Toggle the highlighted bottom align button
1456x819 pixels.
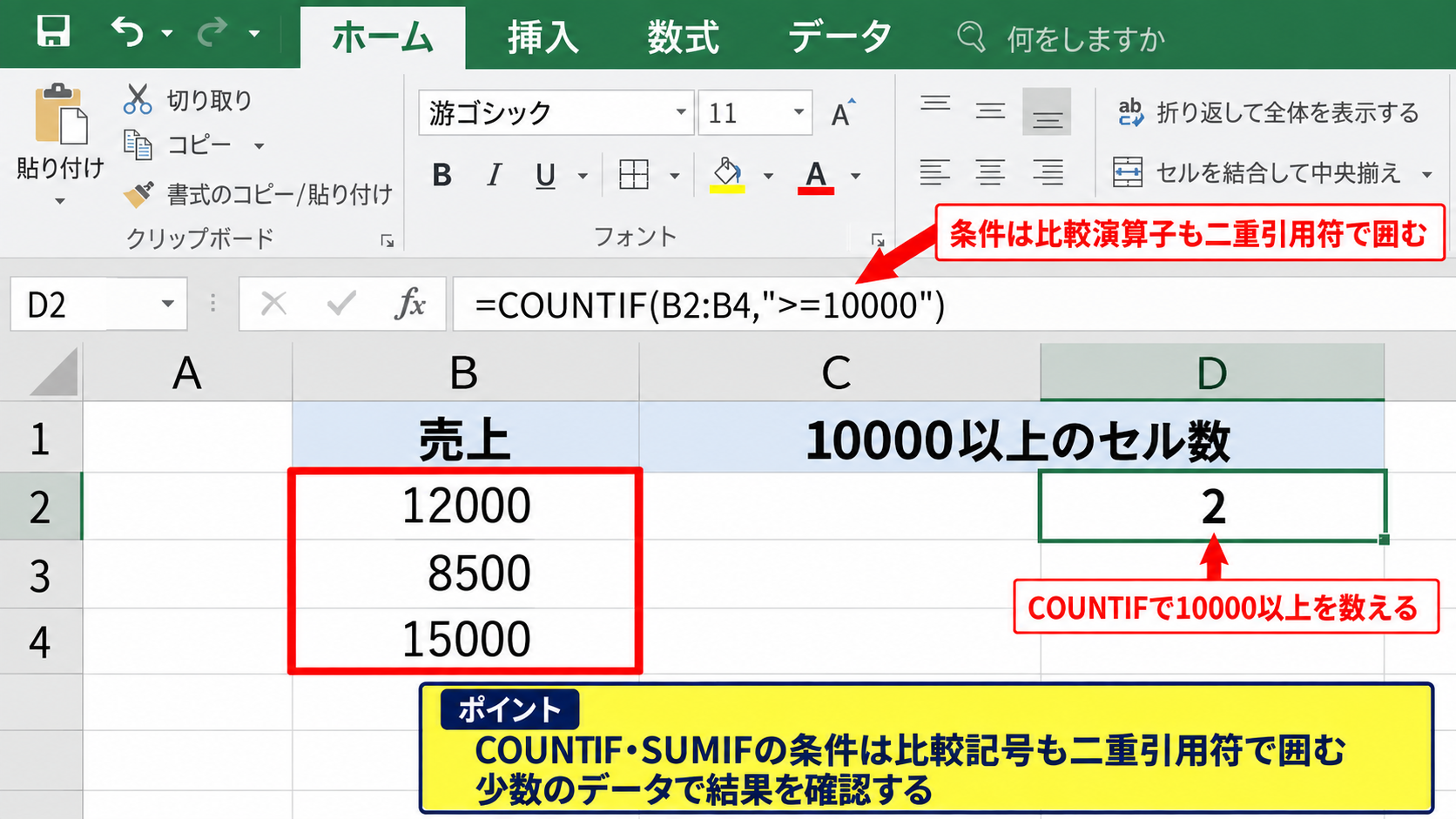(x=1047, y=111)
